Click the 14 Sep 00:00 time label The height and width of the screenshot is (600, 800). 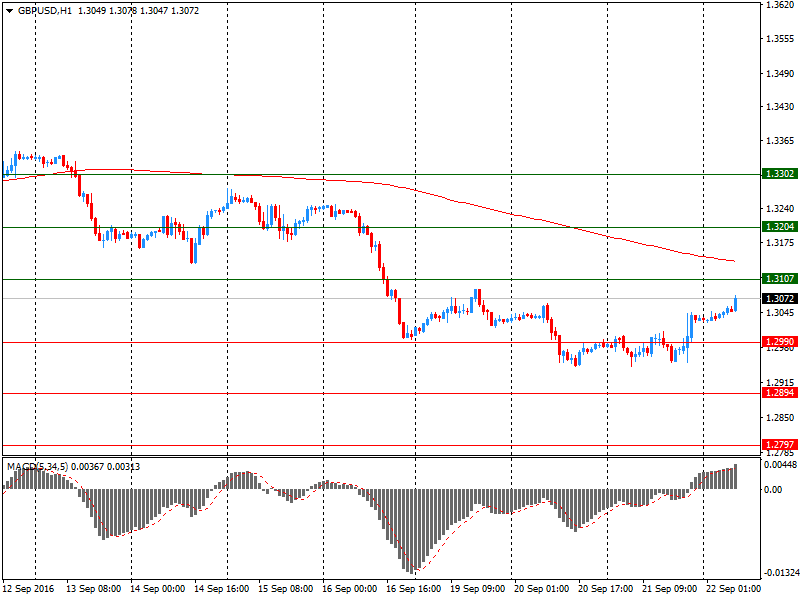tap(158, 589)
